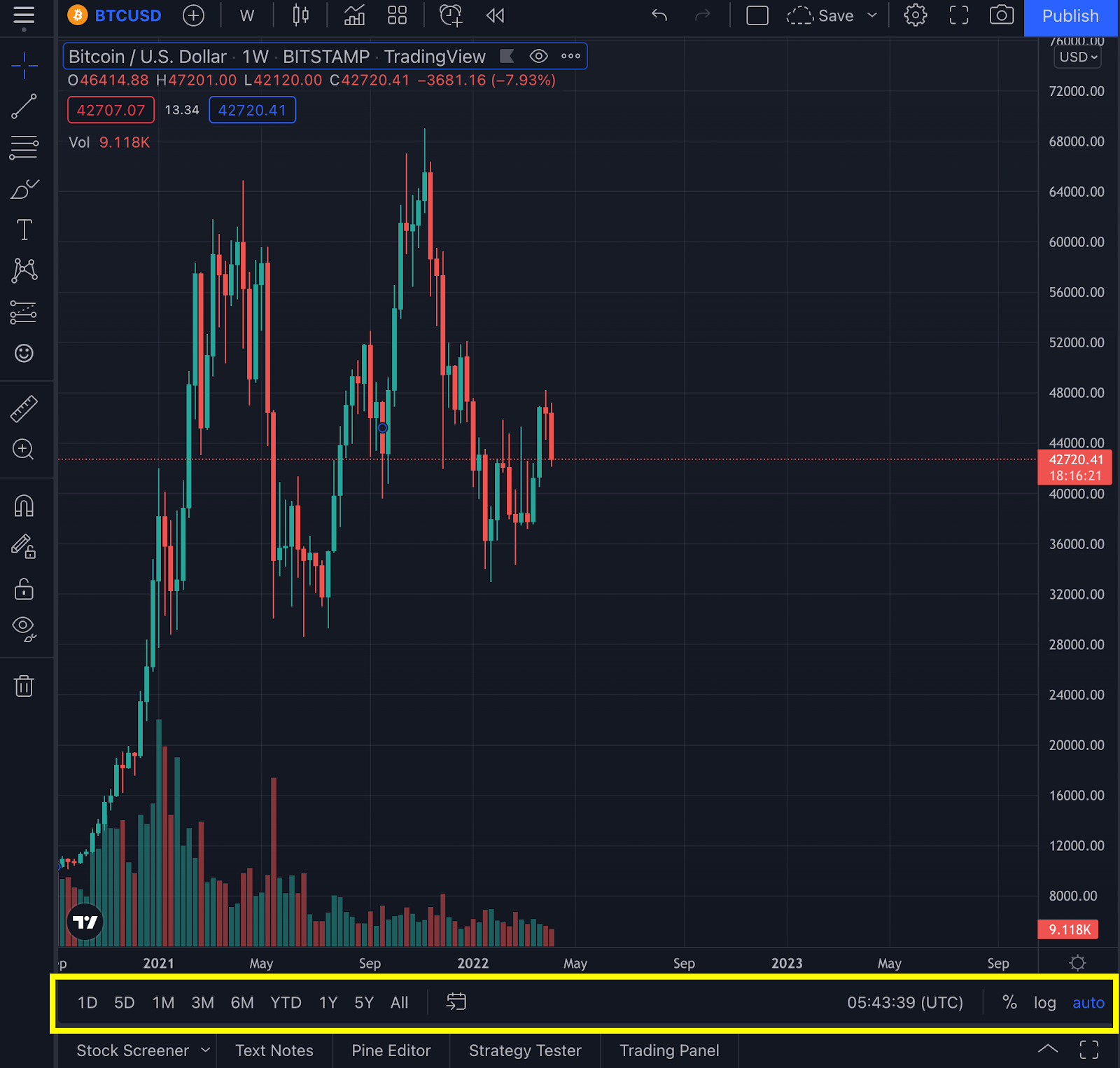
Task: Expand the Stock Screener chevron
Action: (x=206, y=1050)
